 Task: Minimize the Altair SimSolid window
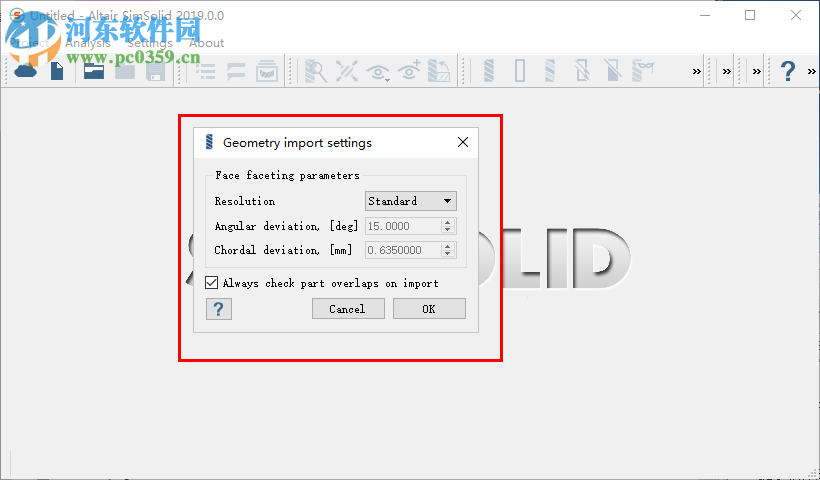pyautogui.click(x=705, y=15)
